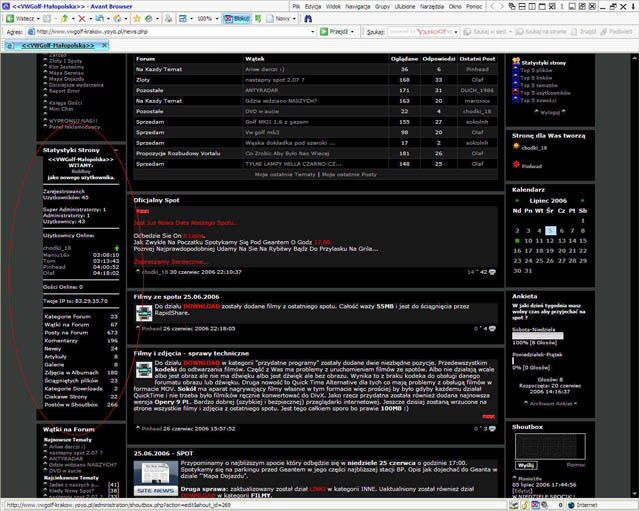
Task: Open the Nawigacja menu
Action: point(358,7)
